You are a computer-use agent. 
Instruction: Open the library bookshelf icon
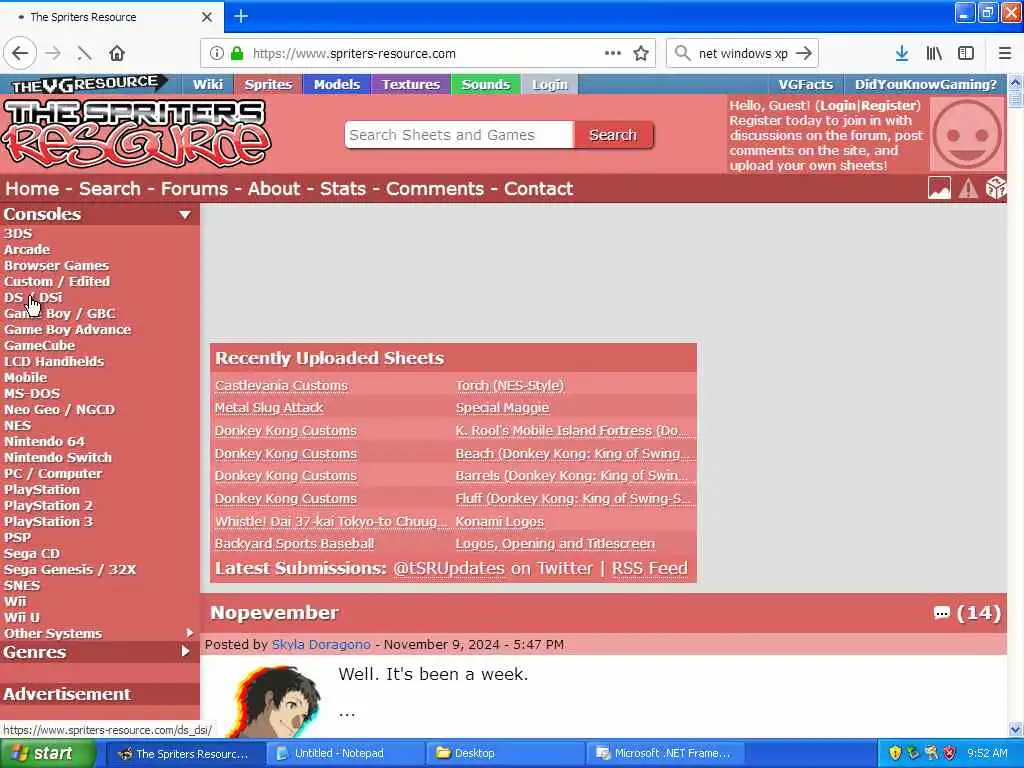coord(934,54)
